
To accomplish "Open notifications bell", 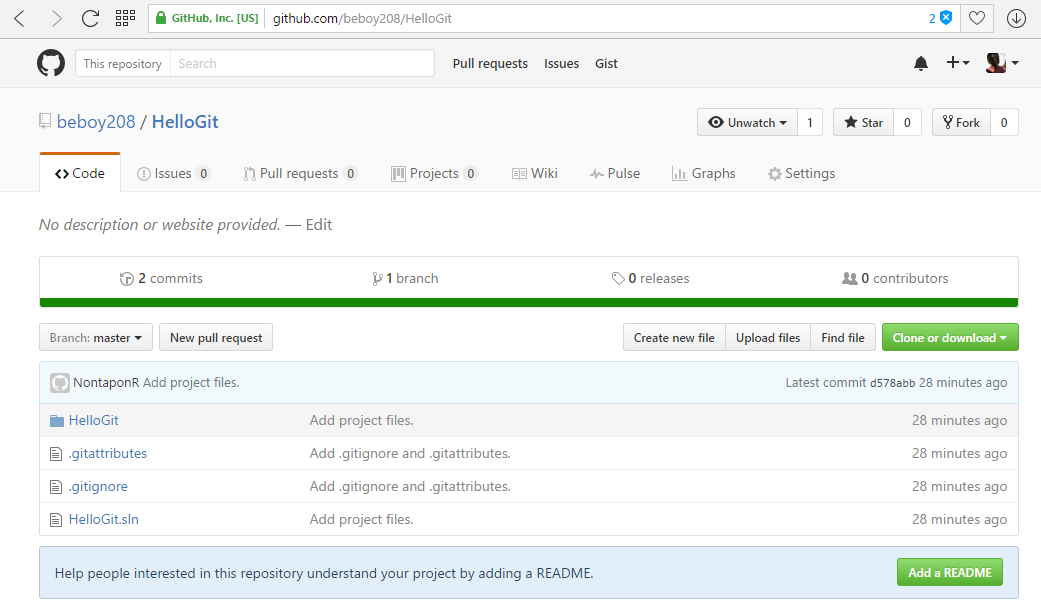I will pos(921,63).
